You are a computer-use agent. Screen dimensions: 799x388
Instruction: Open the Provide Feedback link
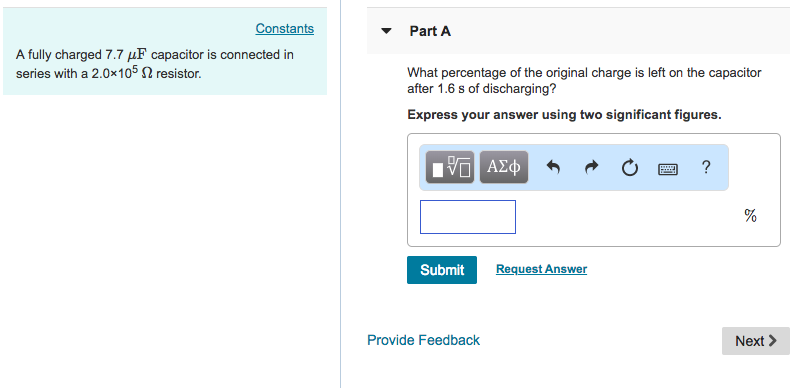[x=423, y=340]
